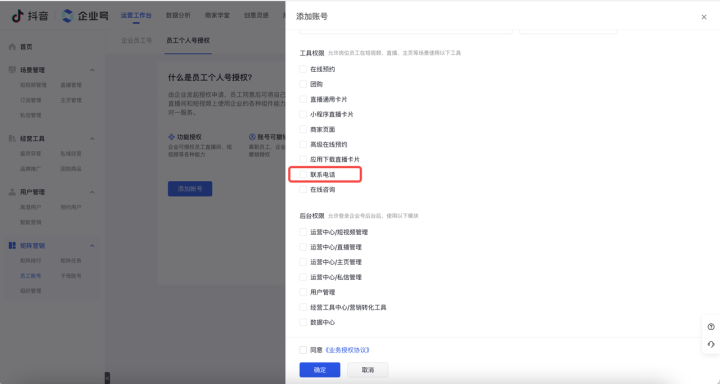
Task: Tick the 高级在线预约 checkbox
Action: [x=303, y=144]
